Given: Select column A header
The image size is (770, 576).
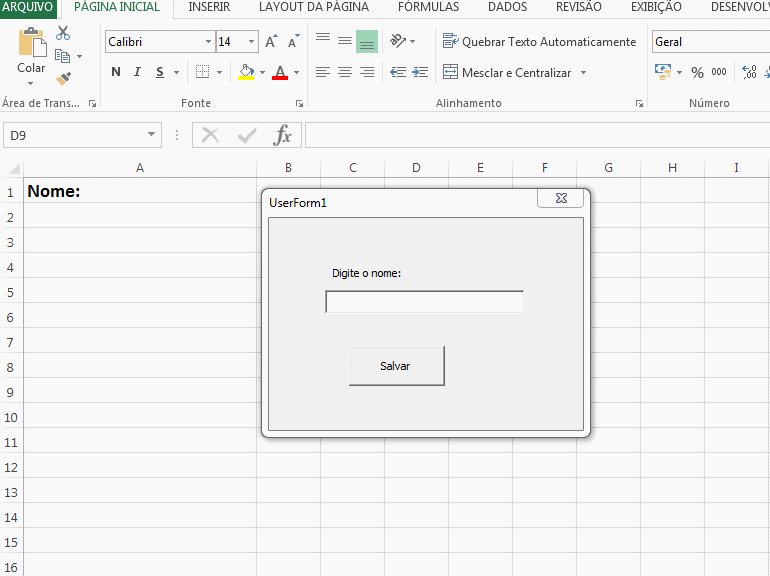Looking at the screenshot, I should pyautogui.click(x=140, y=168).
